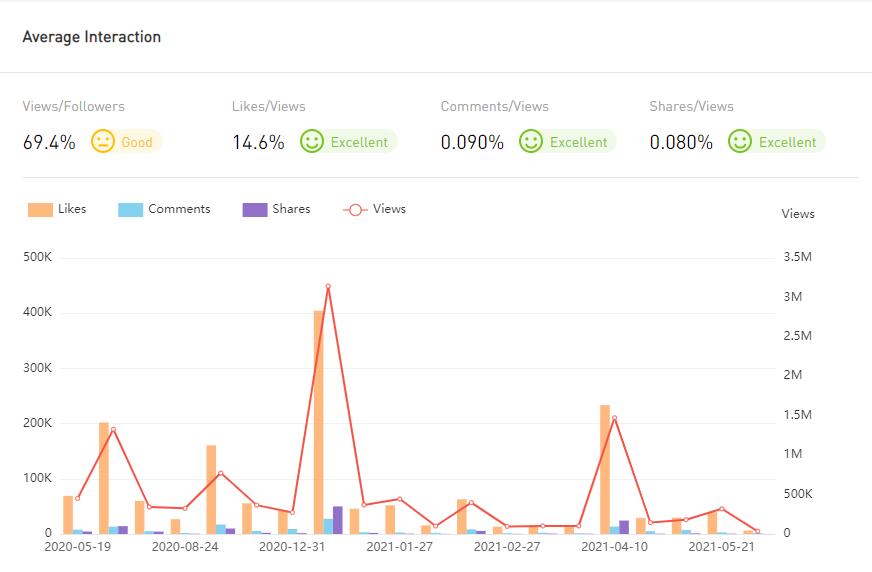Click the smiley icon beside 0.090% comments rate
872x572 pixels.
pyautogui.click(x=531, y=142)
